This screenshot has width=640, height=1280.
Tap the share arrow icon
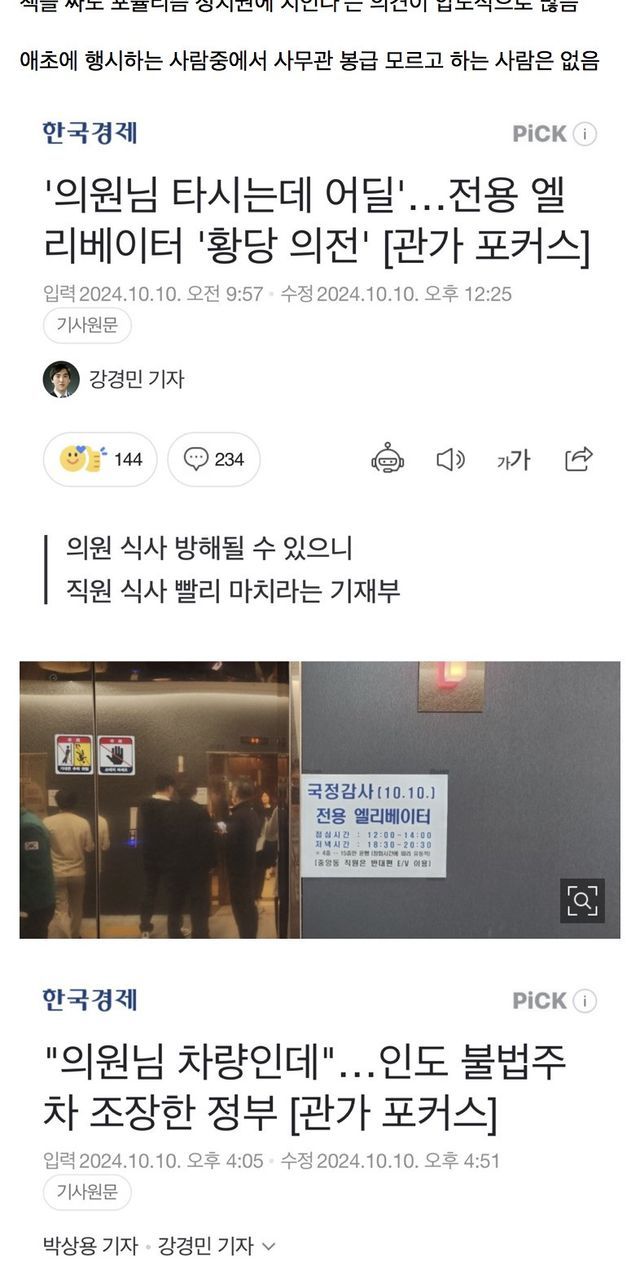[x=579, y=459]
